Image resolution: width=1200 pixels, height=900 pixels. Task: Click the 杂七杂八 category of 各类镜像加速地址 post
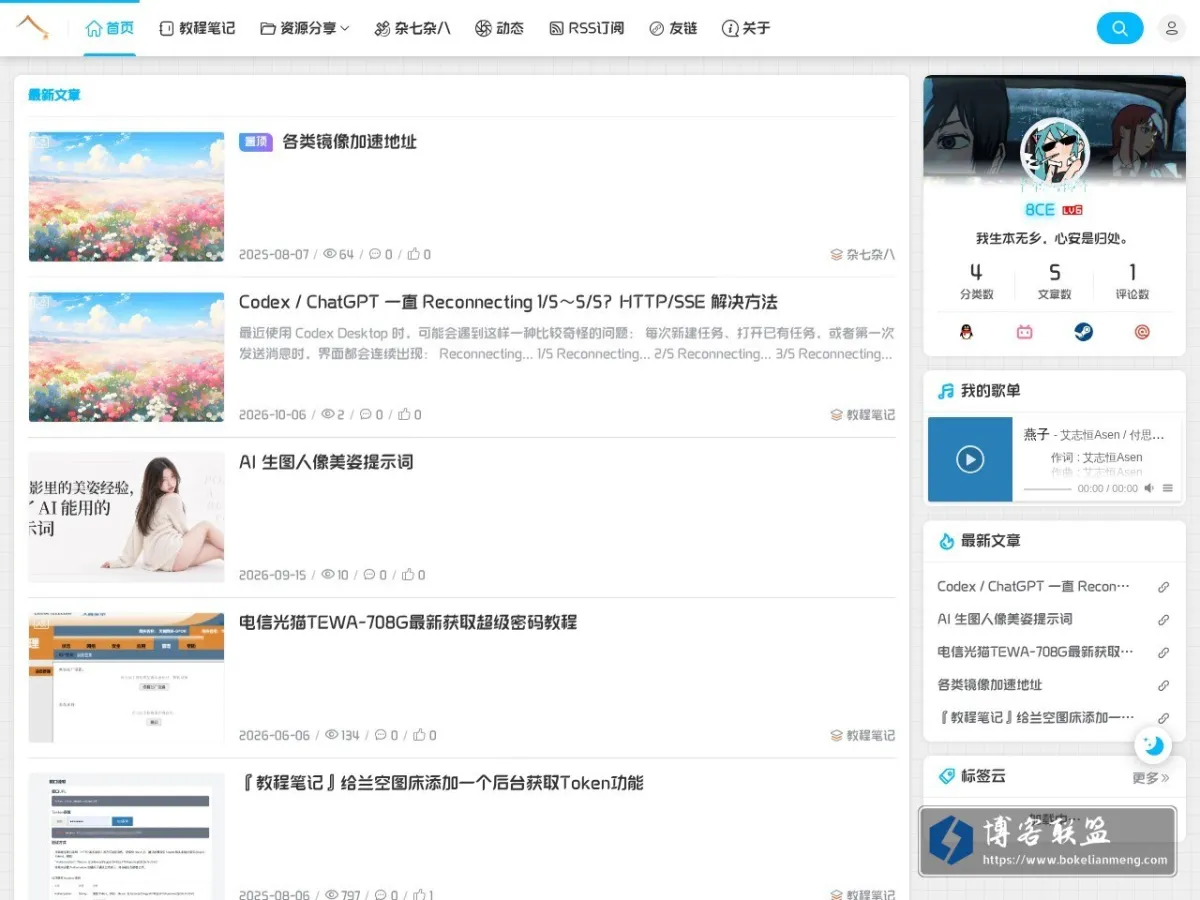click(863, 255)
